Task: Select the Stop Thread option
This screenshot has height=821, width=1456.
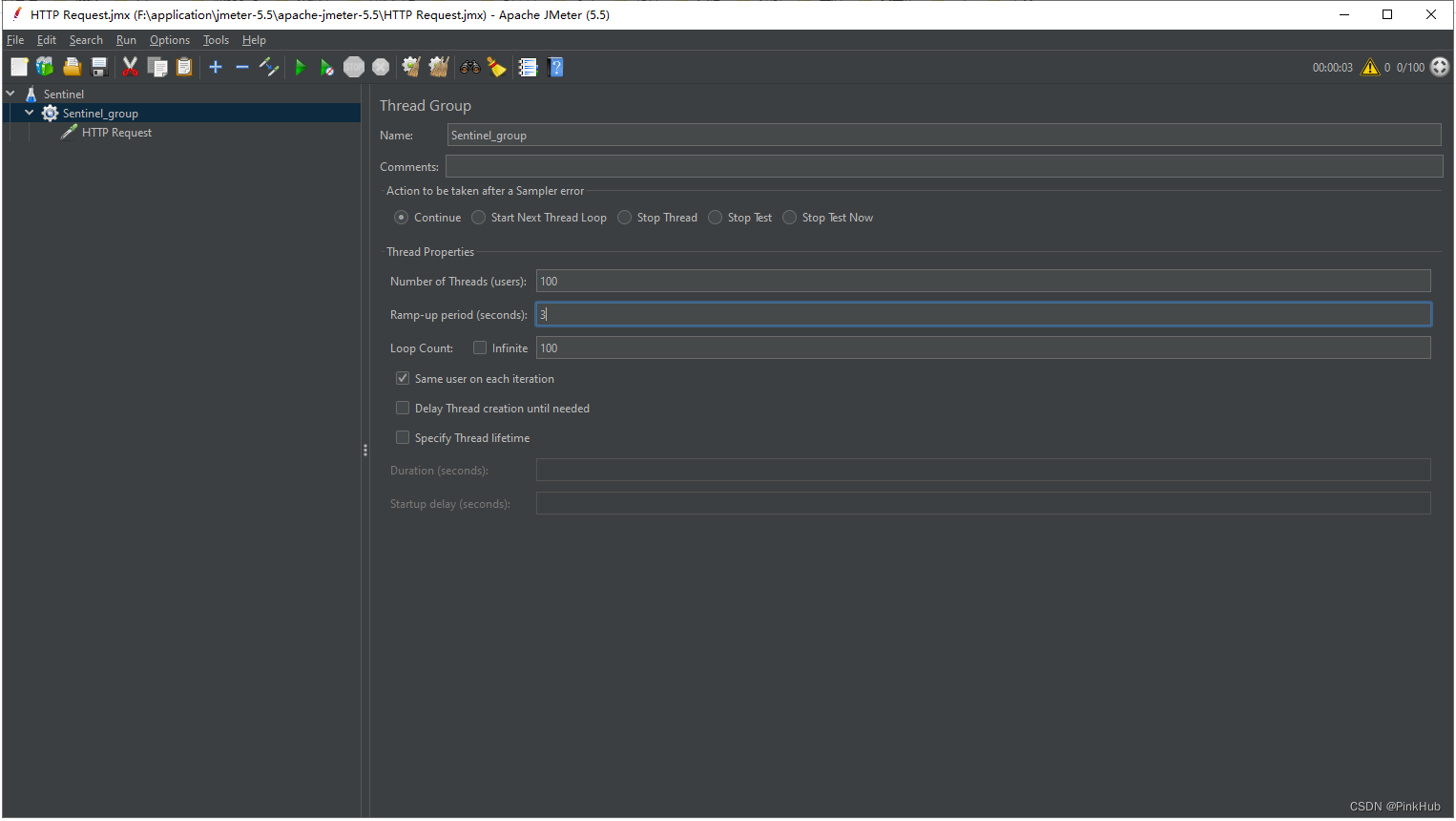Action: [x=625, y=218]
